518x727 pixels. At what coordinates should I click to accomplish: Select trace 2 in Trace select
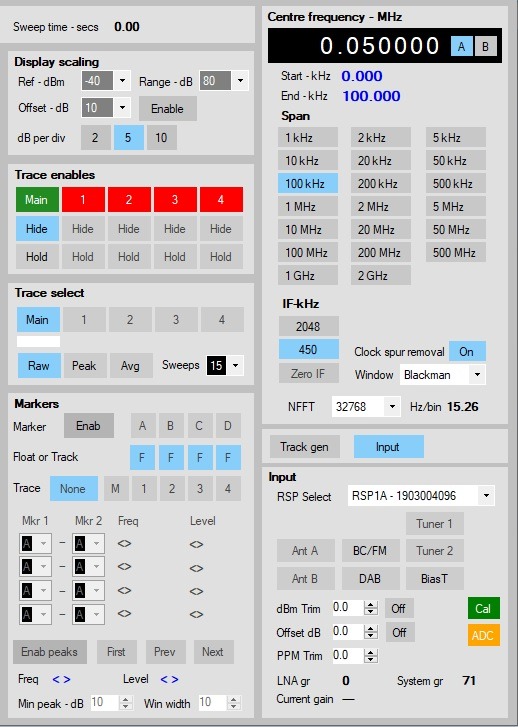tap(130, 319)
